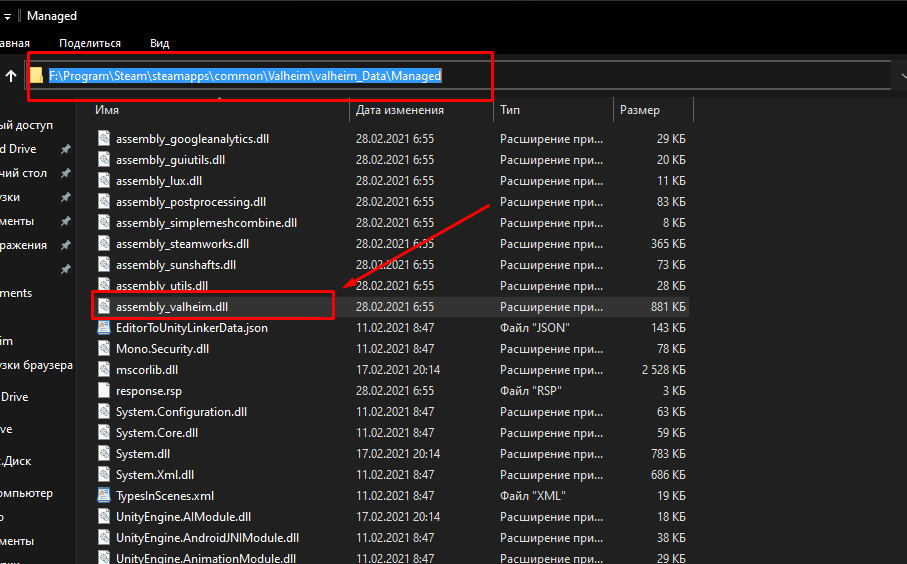Sort by the Дата изменения column
Screen dimensions: 907x564
[400, 110]
